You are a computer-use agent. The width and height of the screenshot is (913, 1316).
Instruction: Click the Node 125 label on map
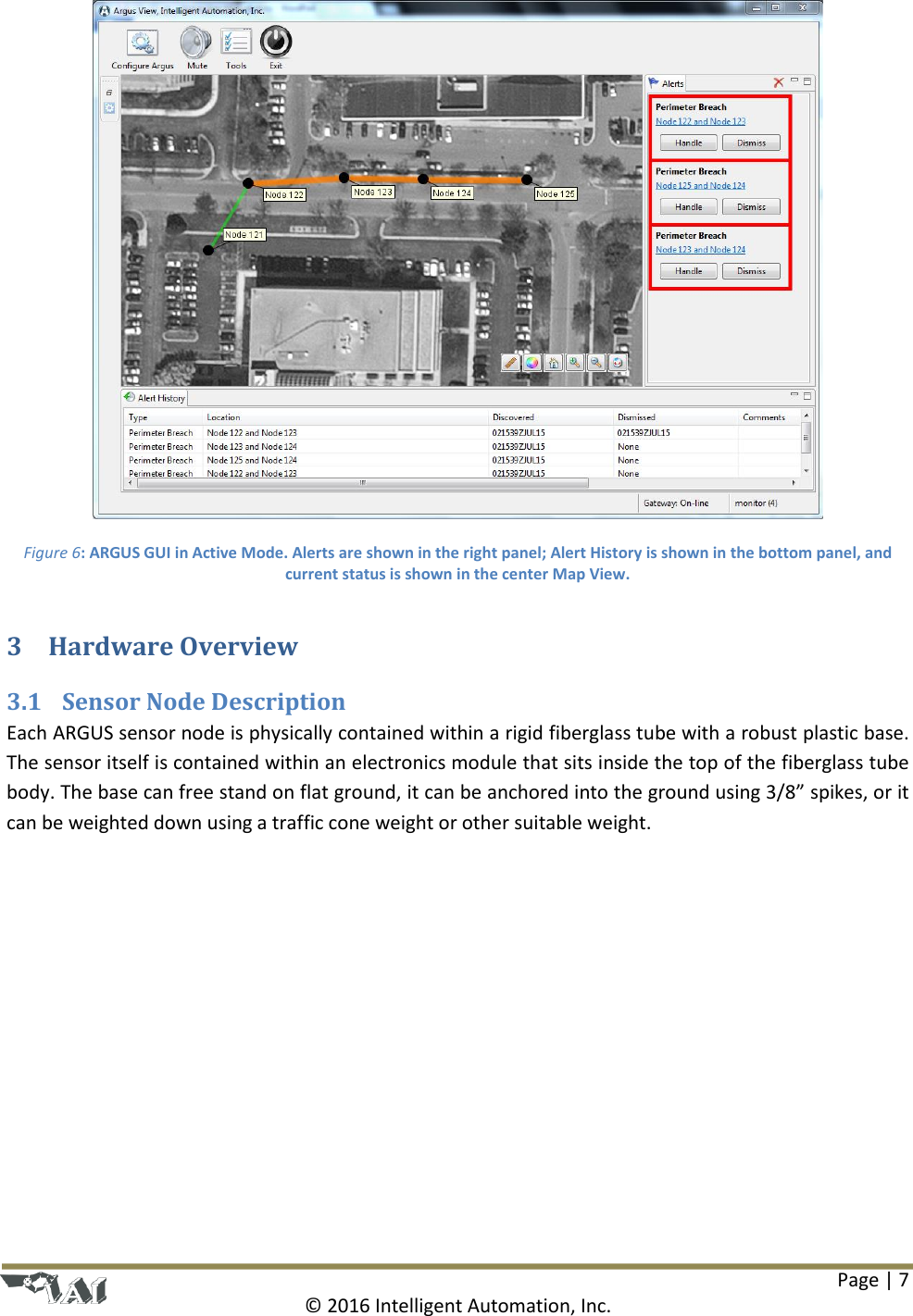(556, 193)
